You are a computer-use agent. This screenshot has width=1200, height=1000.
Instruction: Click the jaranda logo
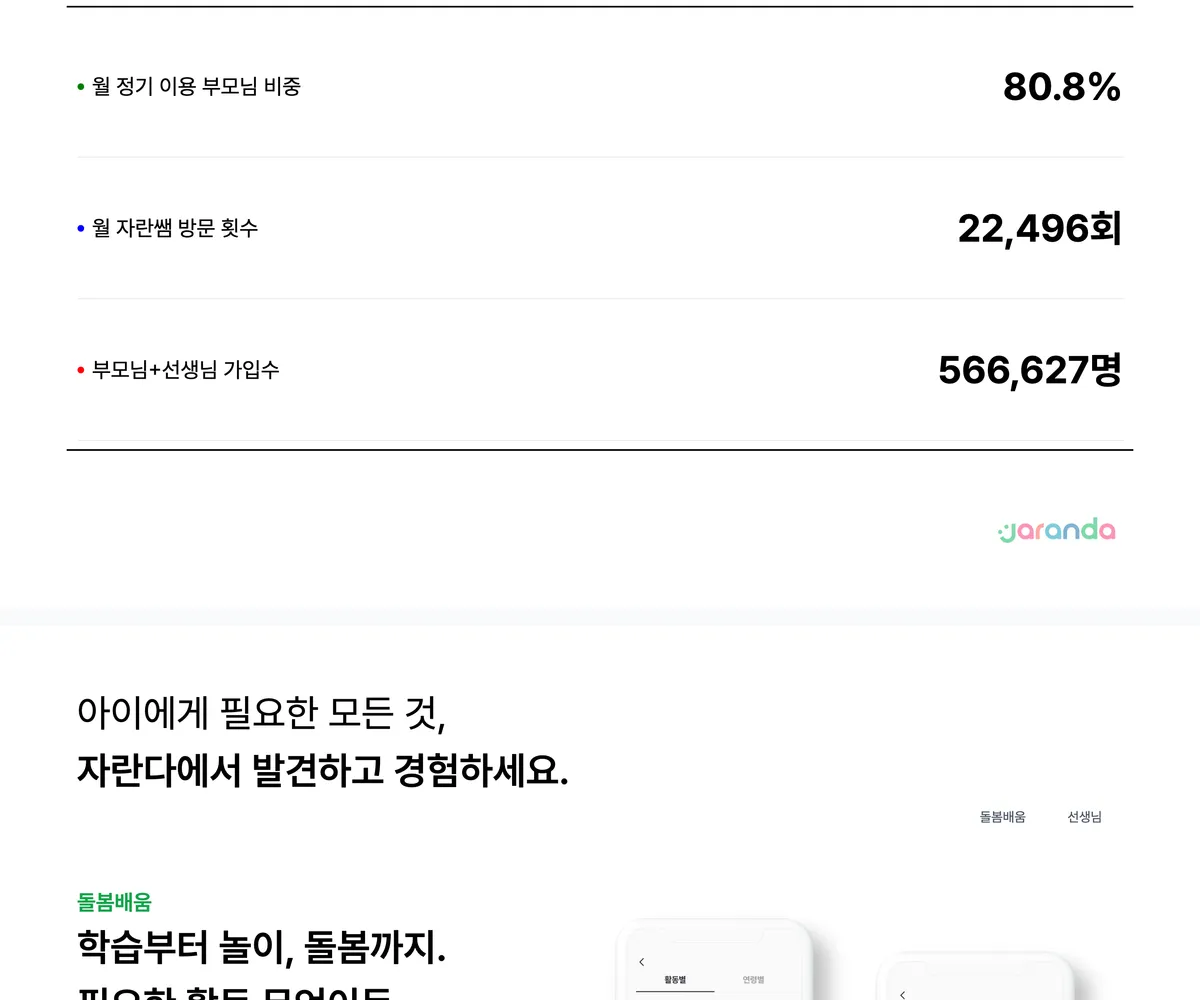[x=1057, y=530]
